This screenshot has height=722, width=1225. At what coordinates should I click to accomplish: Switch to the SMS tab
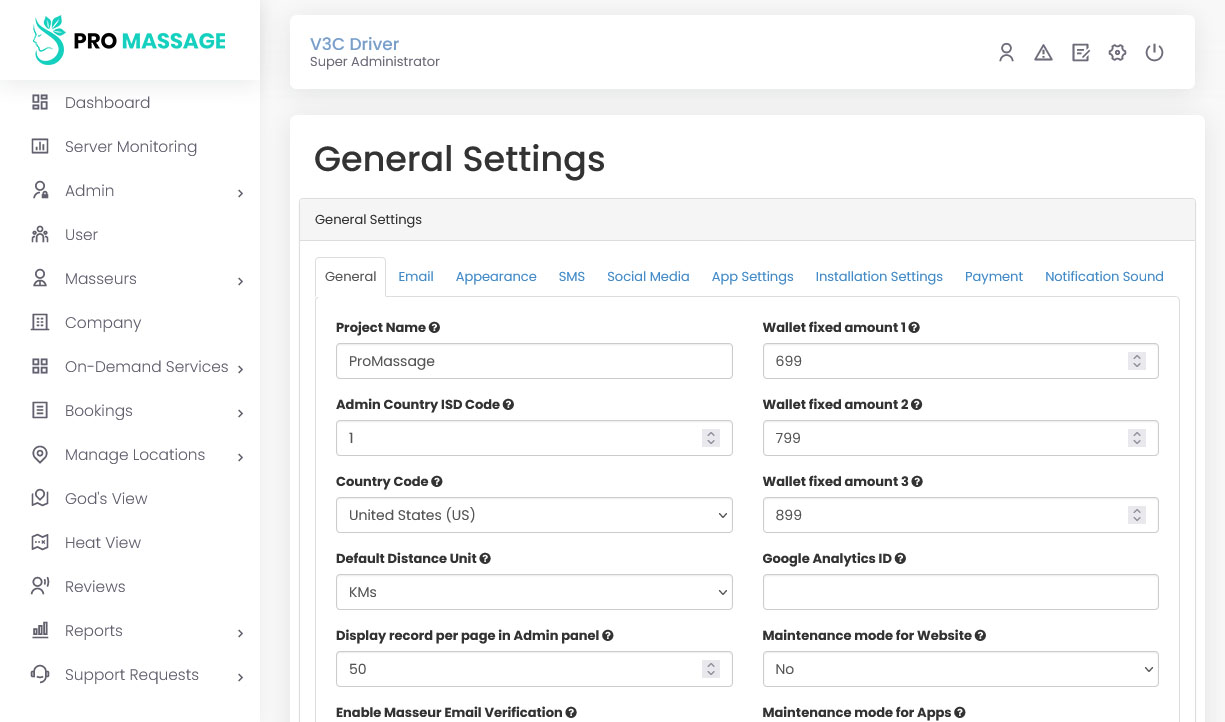(572, 277)
